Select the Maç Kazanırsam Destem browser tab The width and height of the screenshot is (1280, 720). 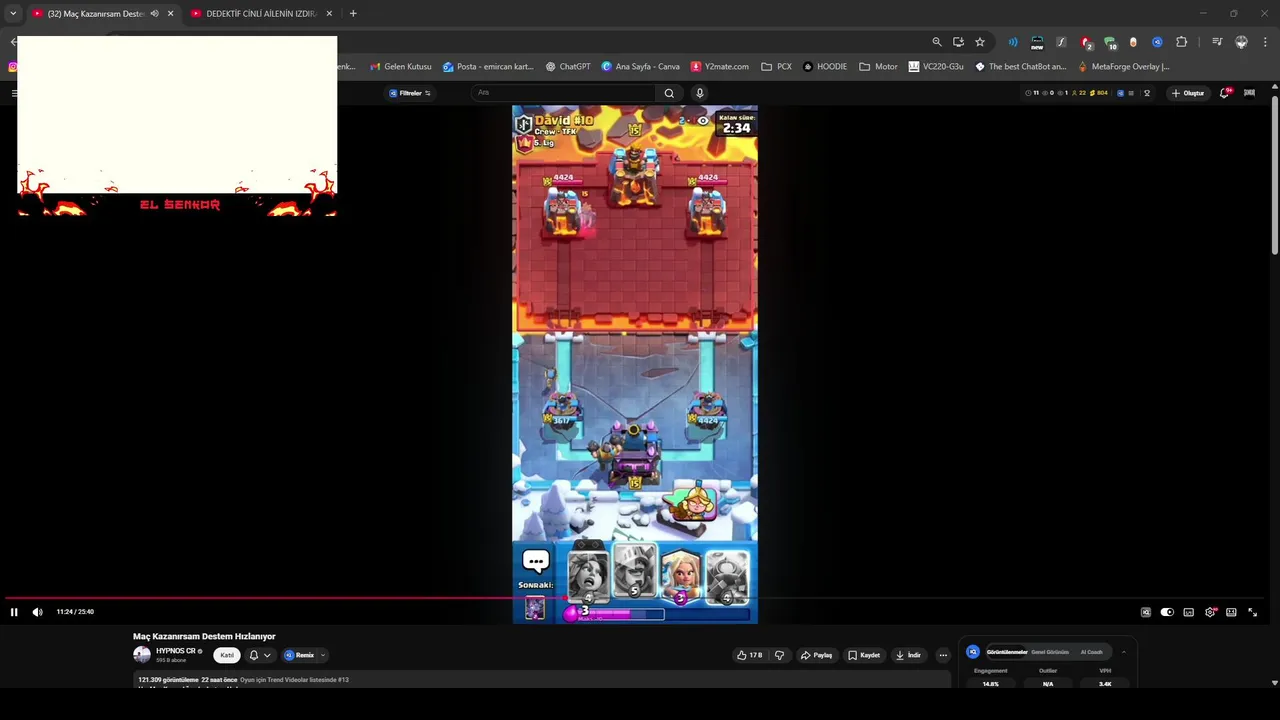click(103, 14)
